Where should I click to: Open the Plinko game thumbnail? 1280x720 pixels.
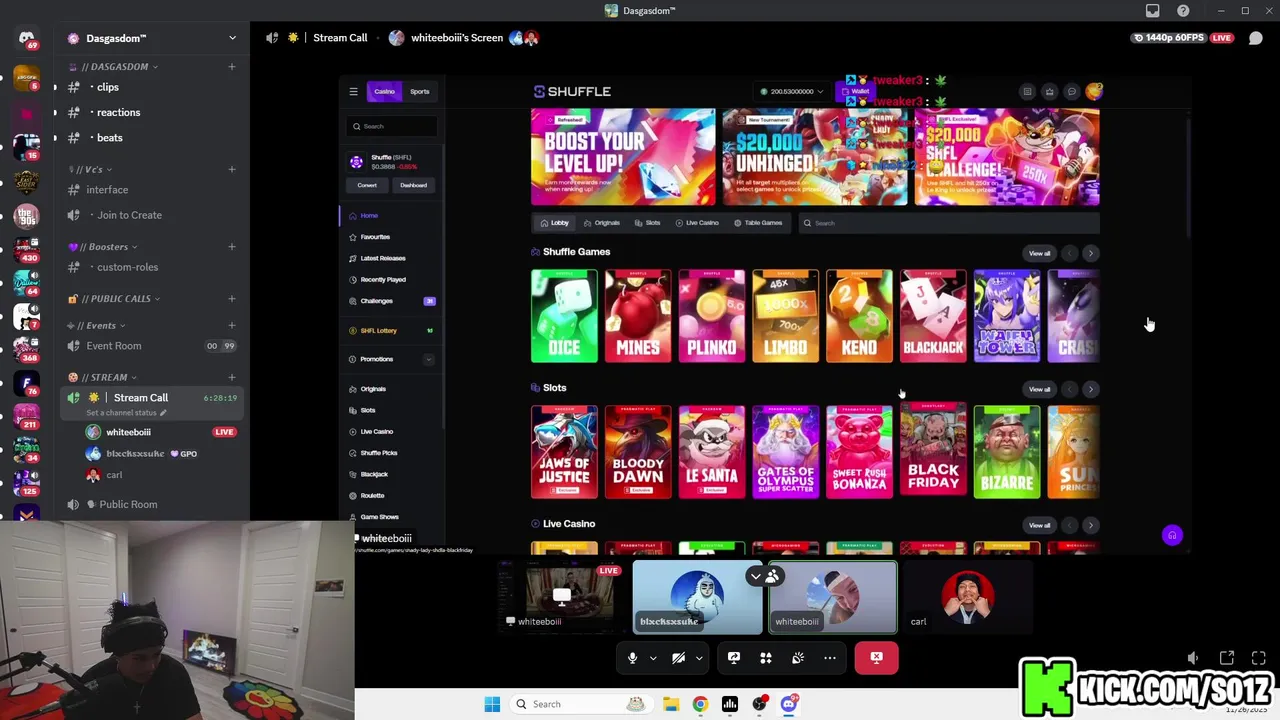[711, 316]
